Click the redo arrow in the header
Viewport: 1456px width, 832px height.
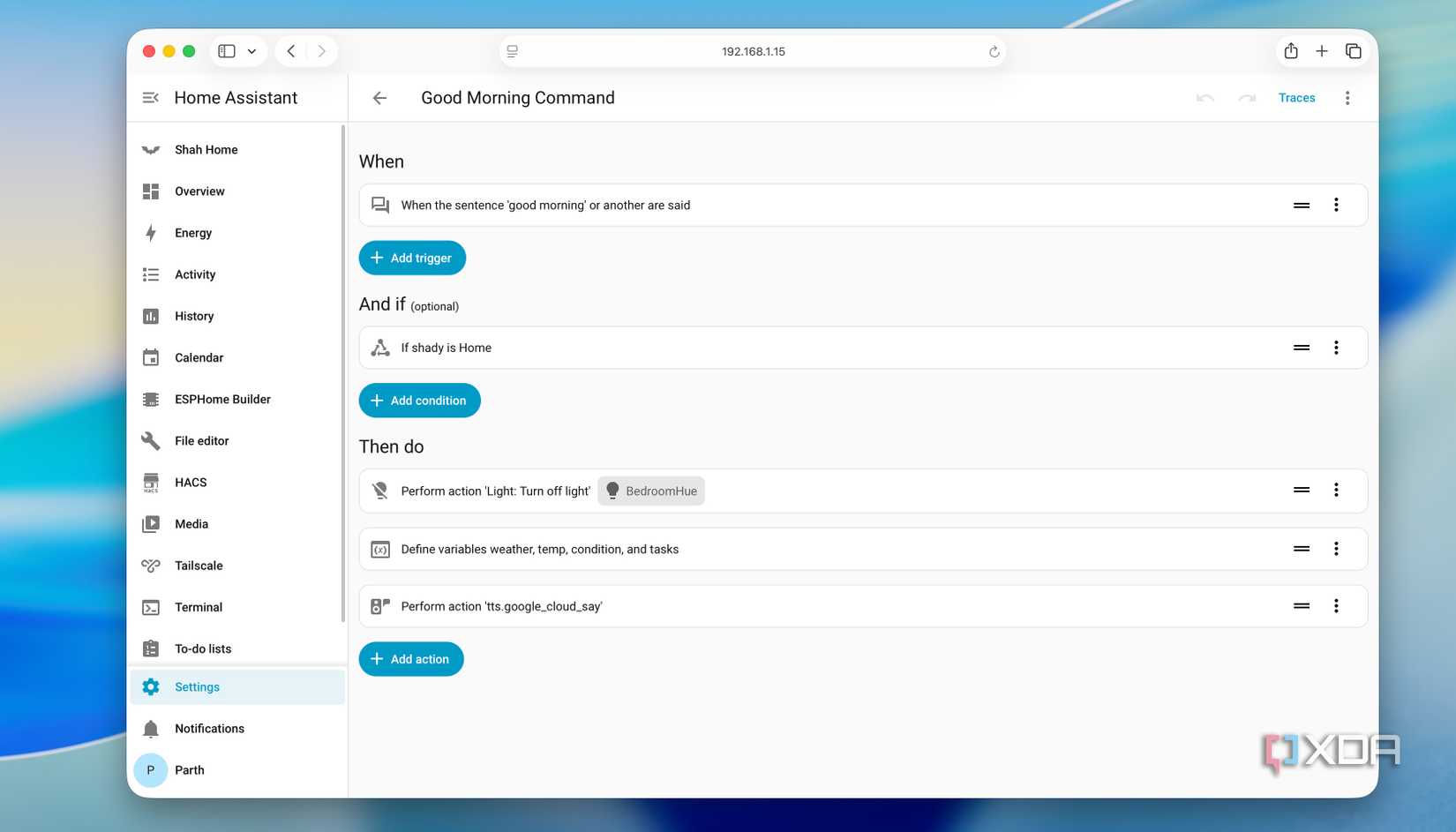[1246, 98]
